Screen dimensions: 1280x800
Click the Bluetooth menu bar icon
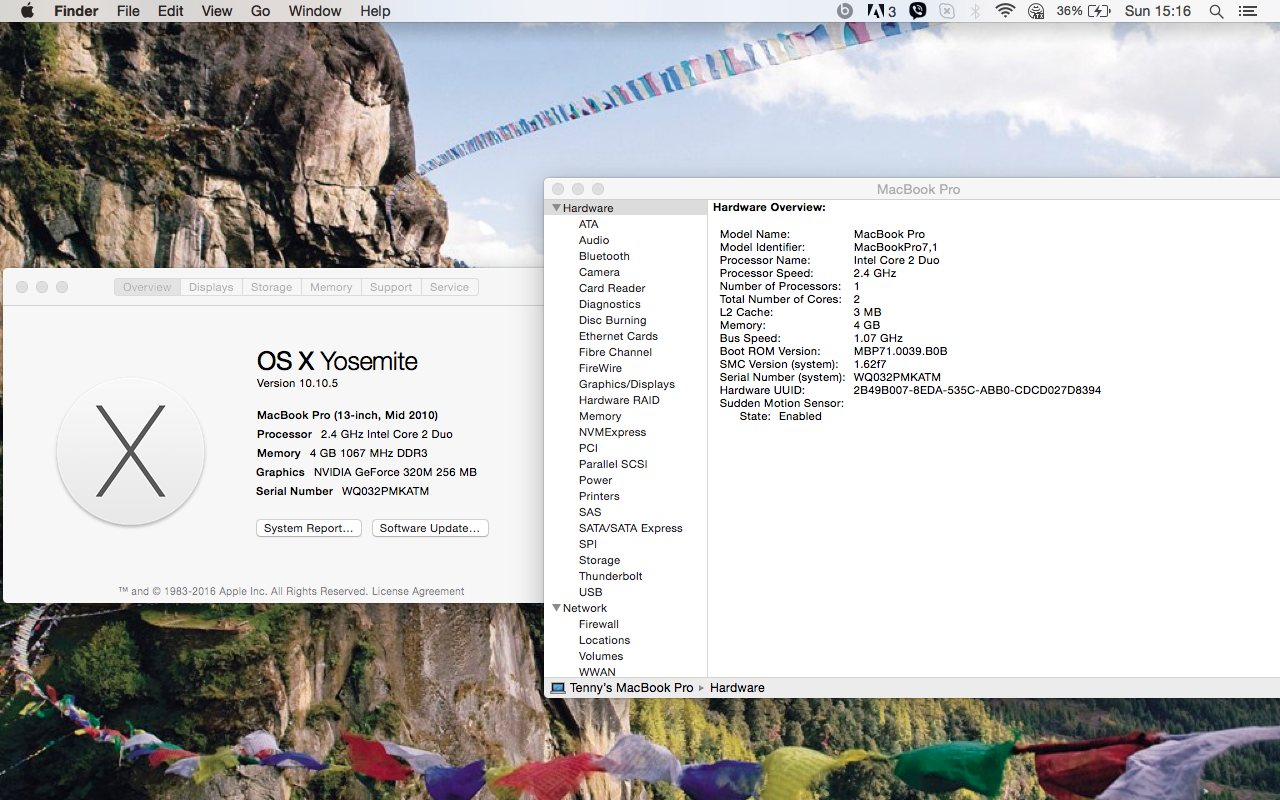[975, 11]
